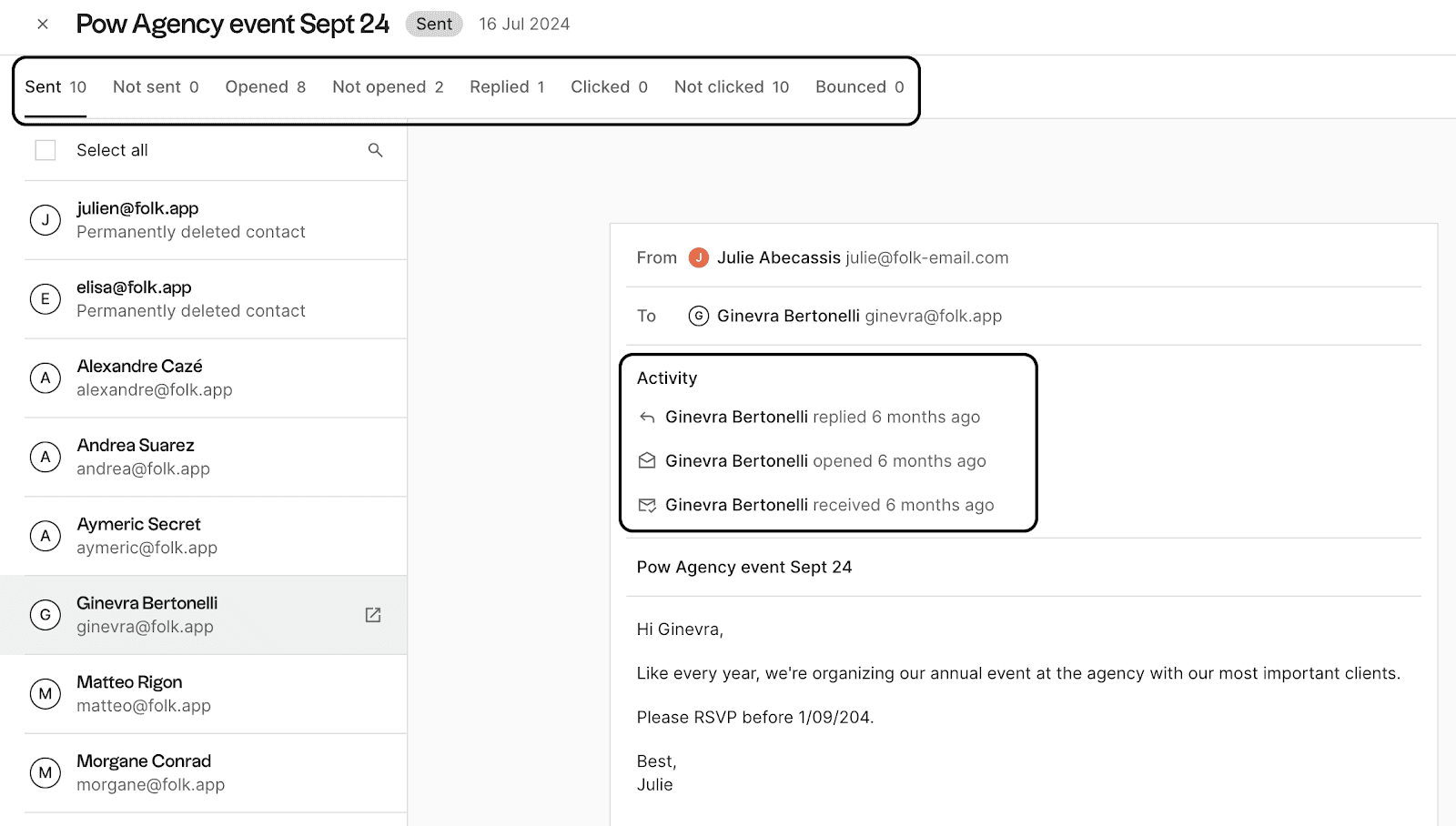Image resolution: width=1456 pixels, height=826 pixels.
Task: Click Andrea Suarez's avatar circle
Action: (x=45, y=458)
